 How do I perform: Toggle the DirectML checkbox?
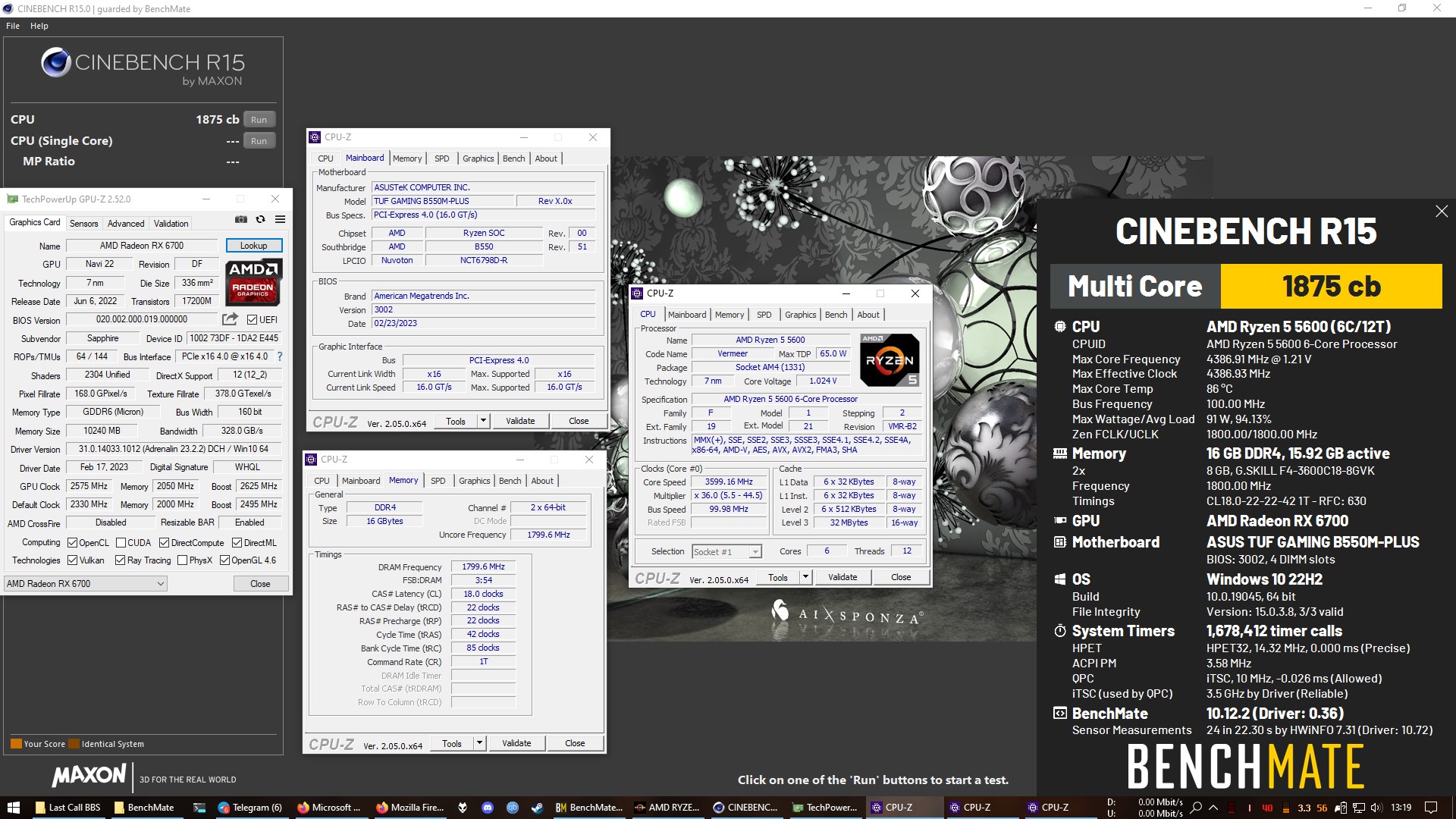pyautogui.click(x=237, y=543)
